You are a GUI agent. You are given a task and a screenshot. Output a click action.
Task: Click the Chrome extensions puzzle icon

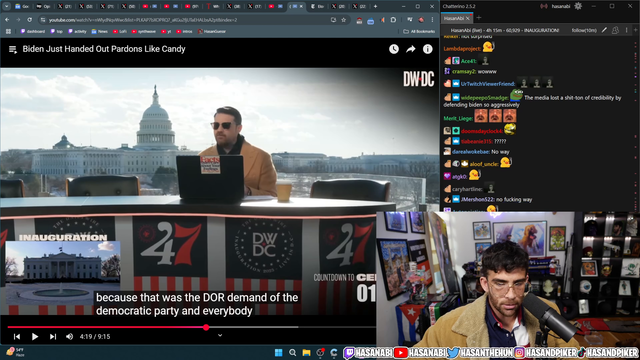click(393, 20)
